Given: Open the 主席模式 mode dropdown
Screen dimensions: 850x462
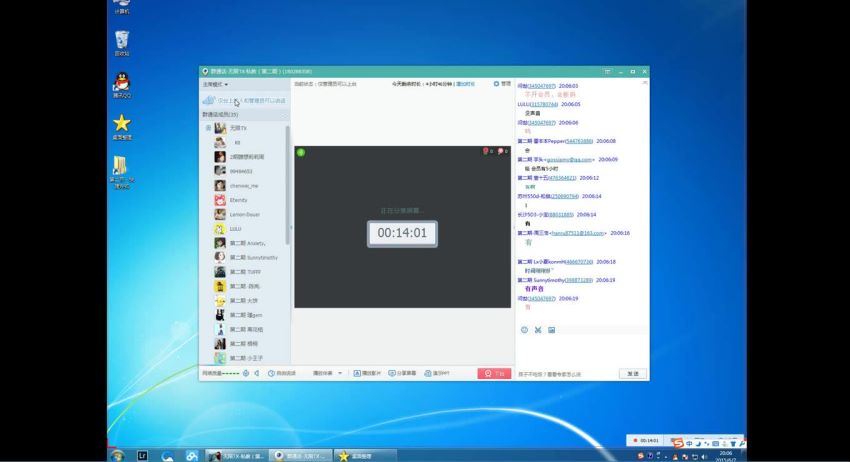Looking at the screenshot, I should pos(215,85).
